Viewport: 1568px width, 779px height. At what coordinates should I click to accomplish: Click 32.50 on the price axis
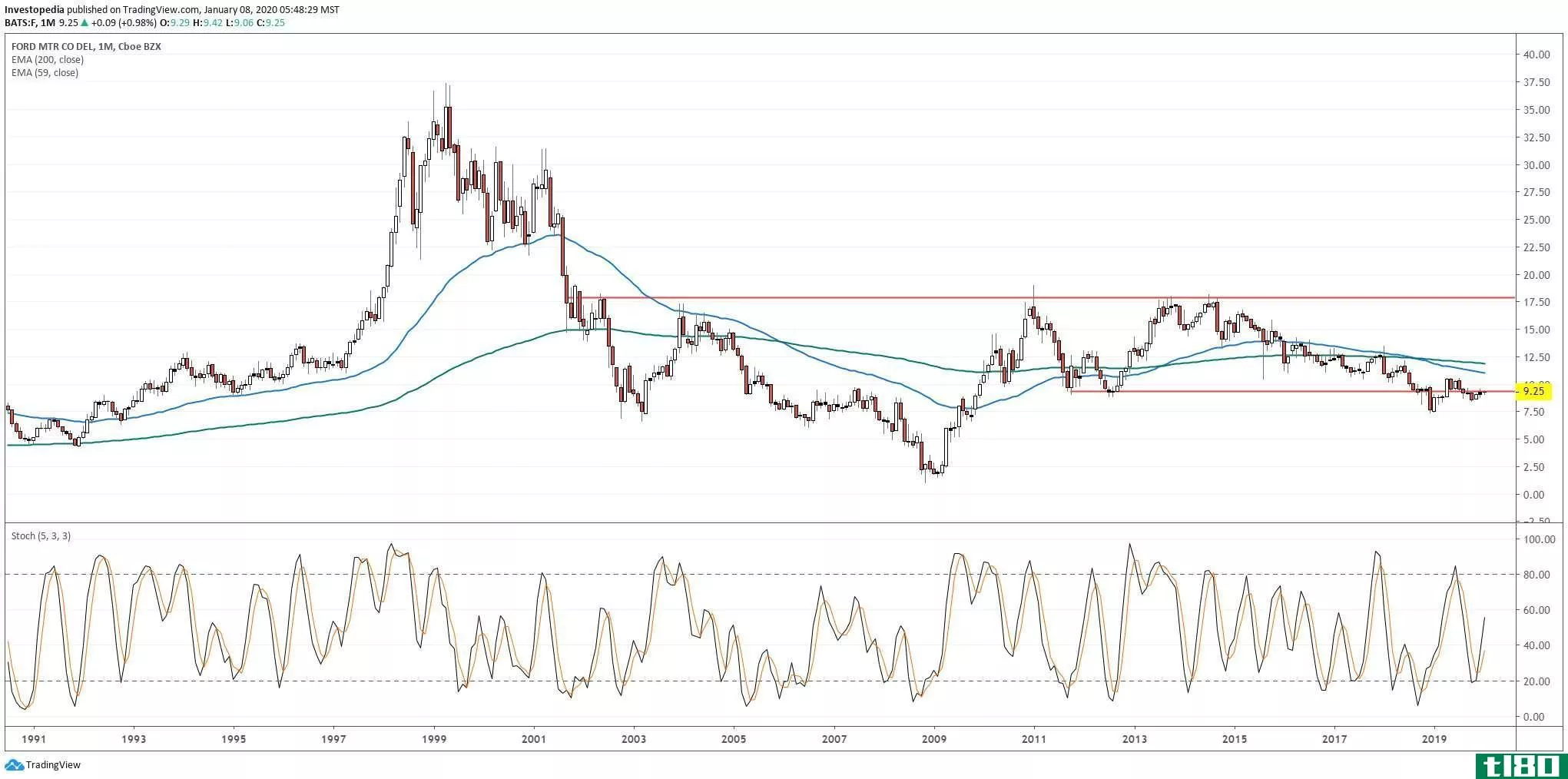click(1536, 138)
